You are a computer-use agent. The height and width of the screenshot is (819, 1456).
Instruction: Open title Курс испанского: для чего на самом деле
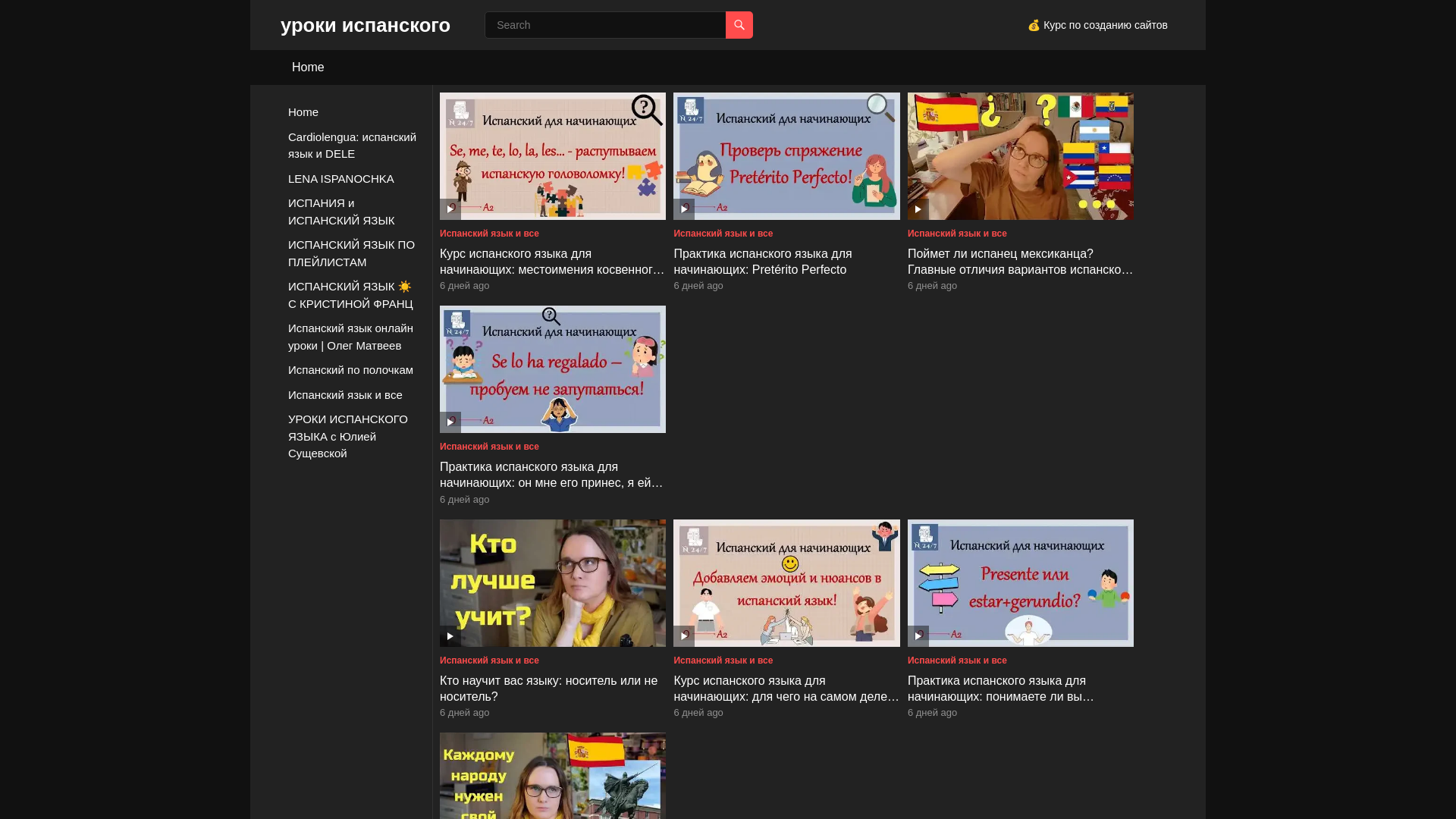(x=786, y=689)
